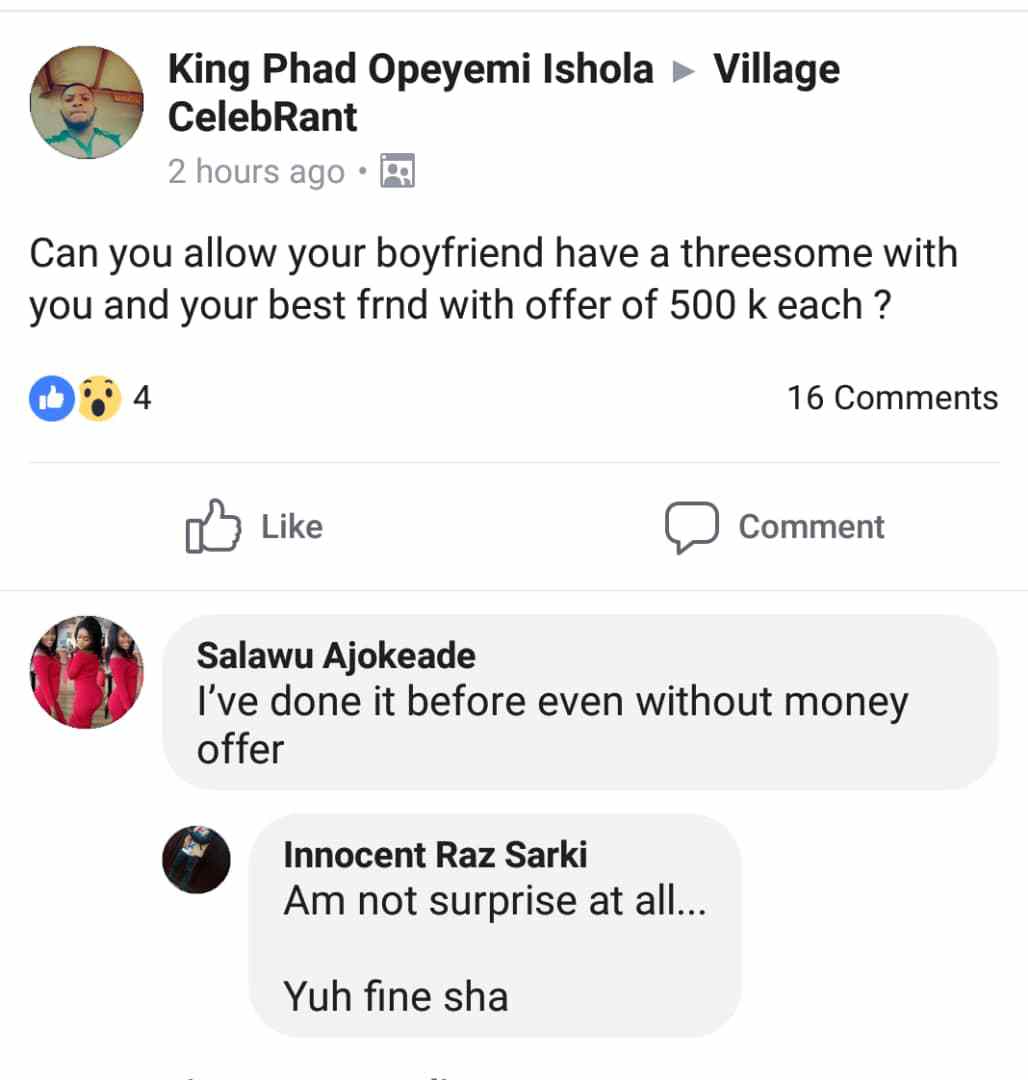Click the 2 hours ago timestamp
Viewport: 1028px width, 1080px height.
[x=256, y=172]
